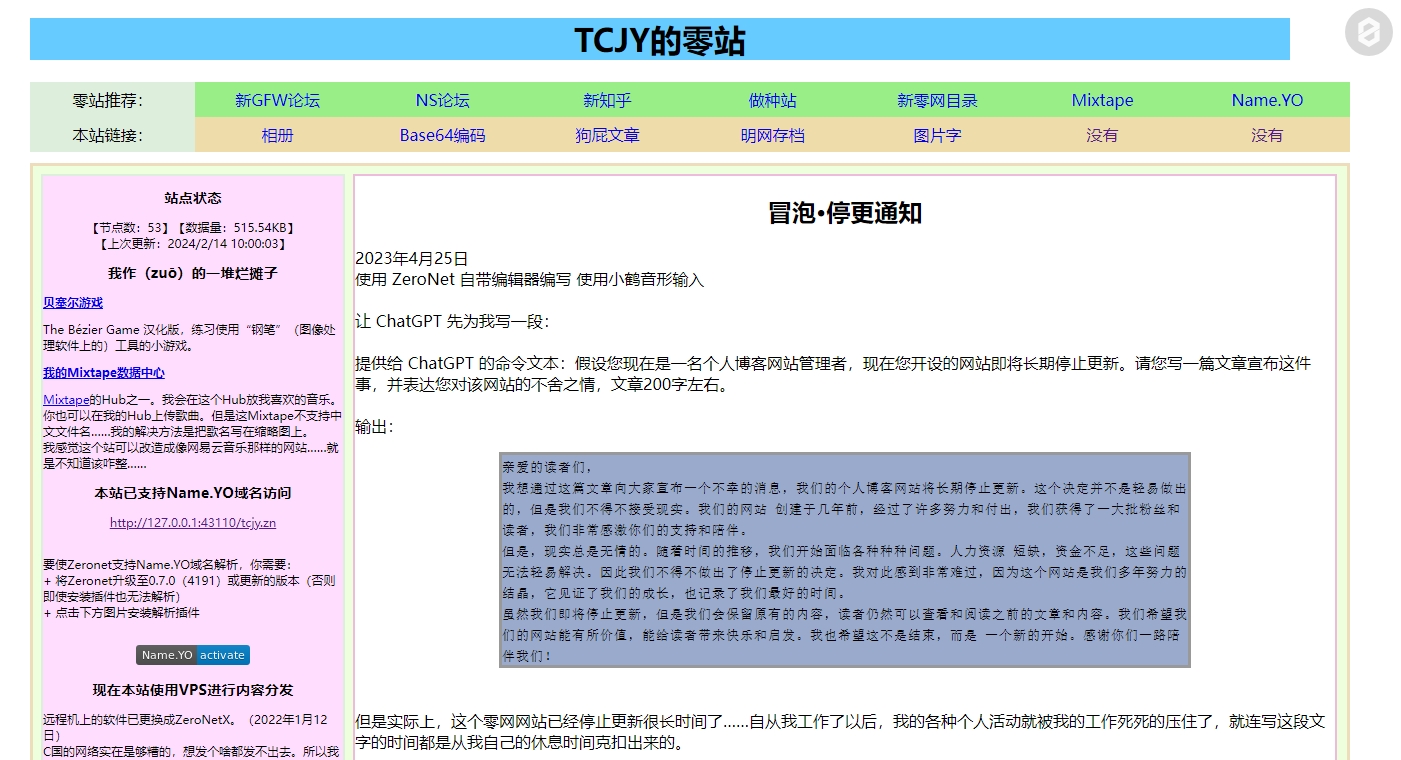Click the 输出: label in article
Screen dimensions: 1401x760
[x=375, y=427]
